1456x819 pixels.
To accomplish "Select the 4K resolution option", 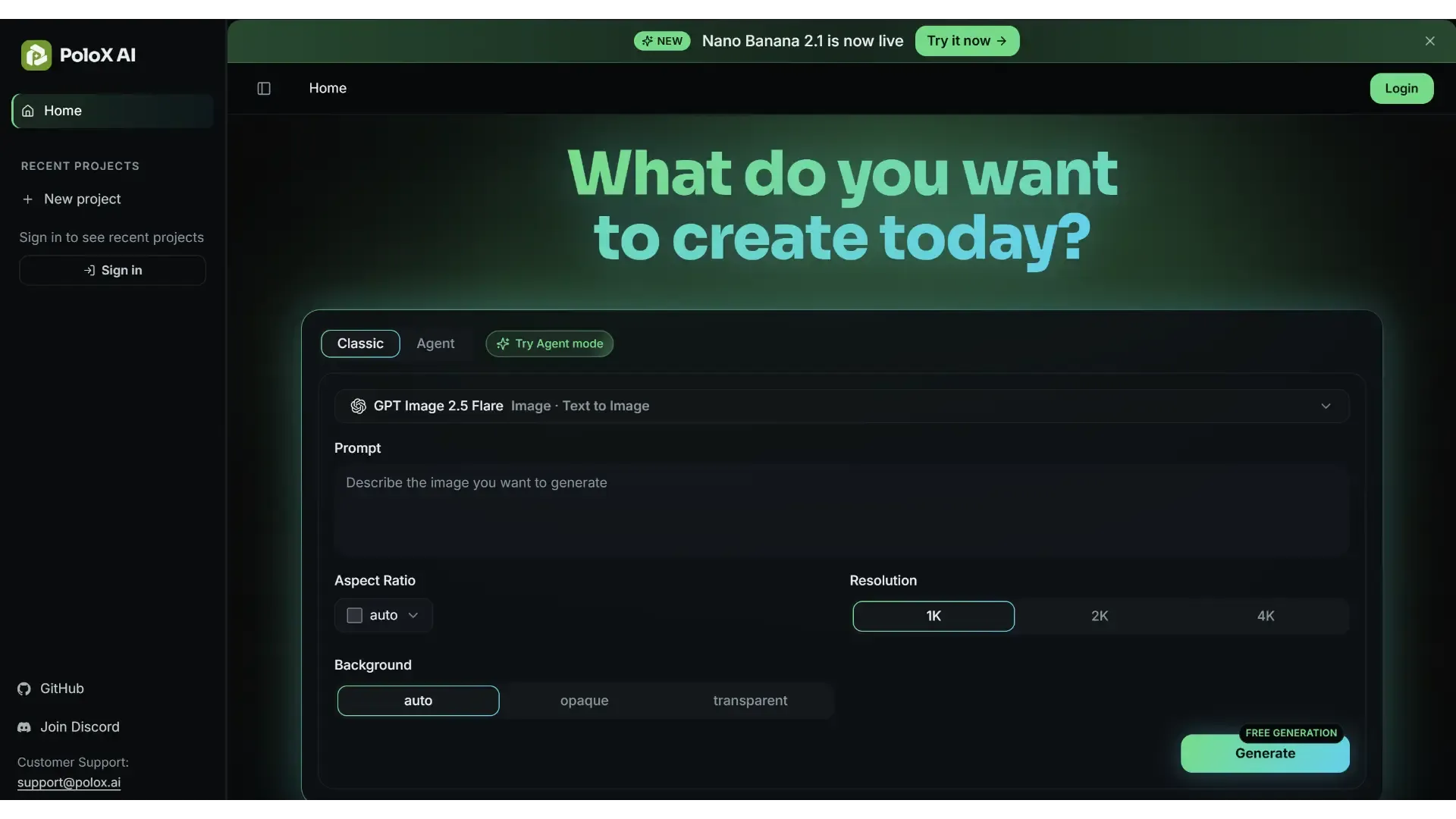I will coord(1265,617).
